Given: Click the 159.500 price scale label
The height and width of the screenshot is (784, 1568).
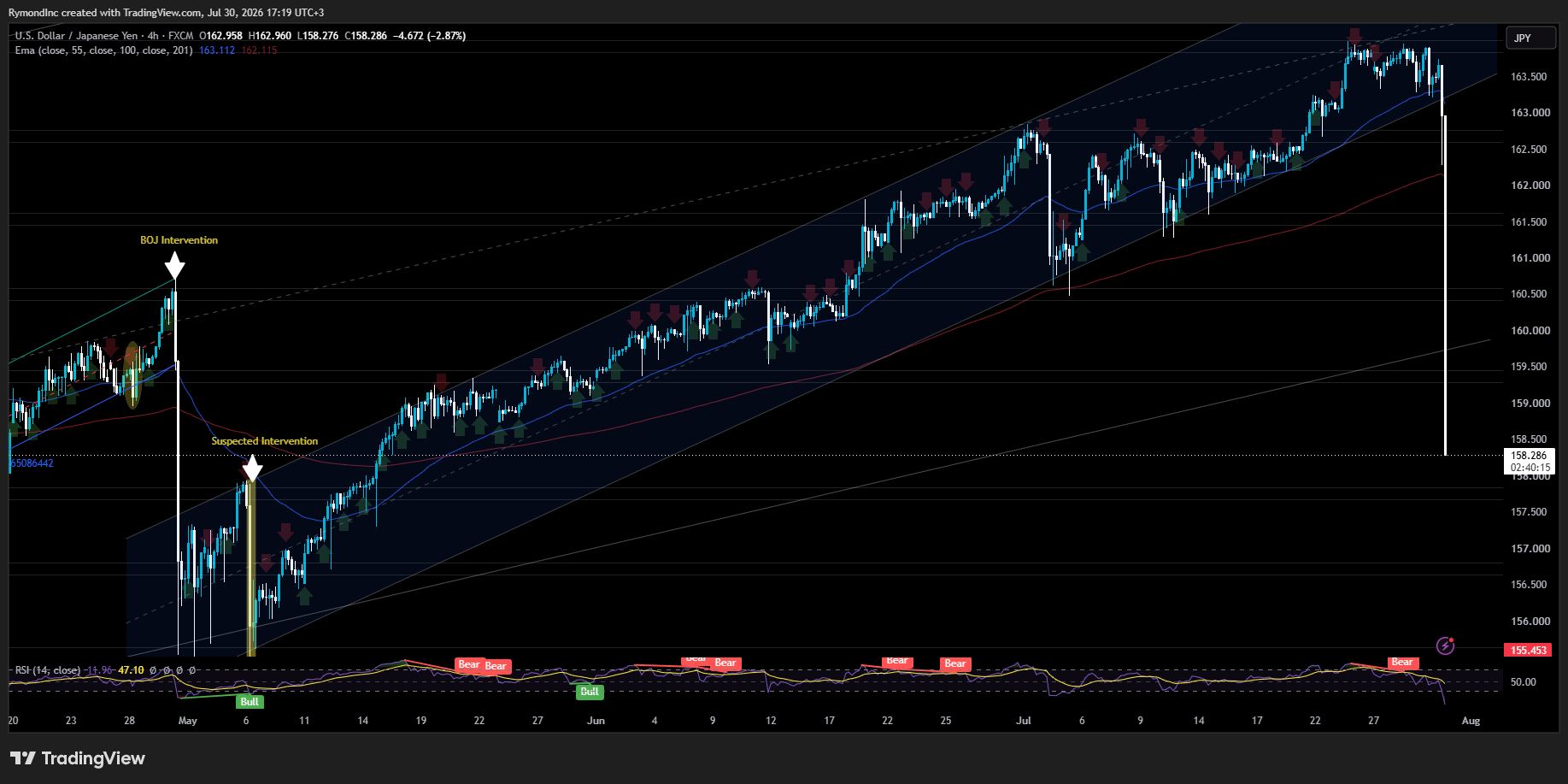Looking at the screenshot, I should tap(1529, 367).
